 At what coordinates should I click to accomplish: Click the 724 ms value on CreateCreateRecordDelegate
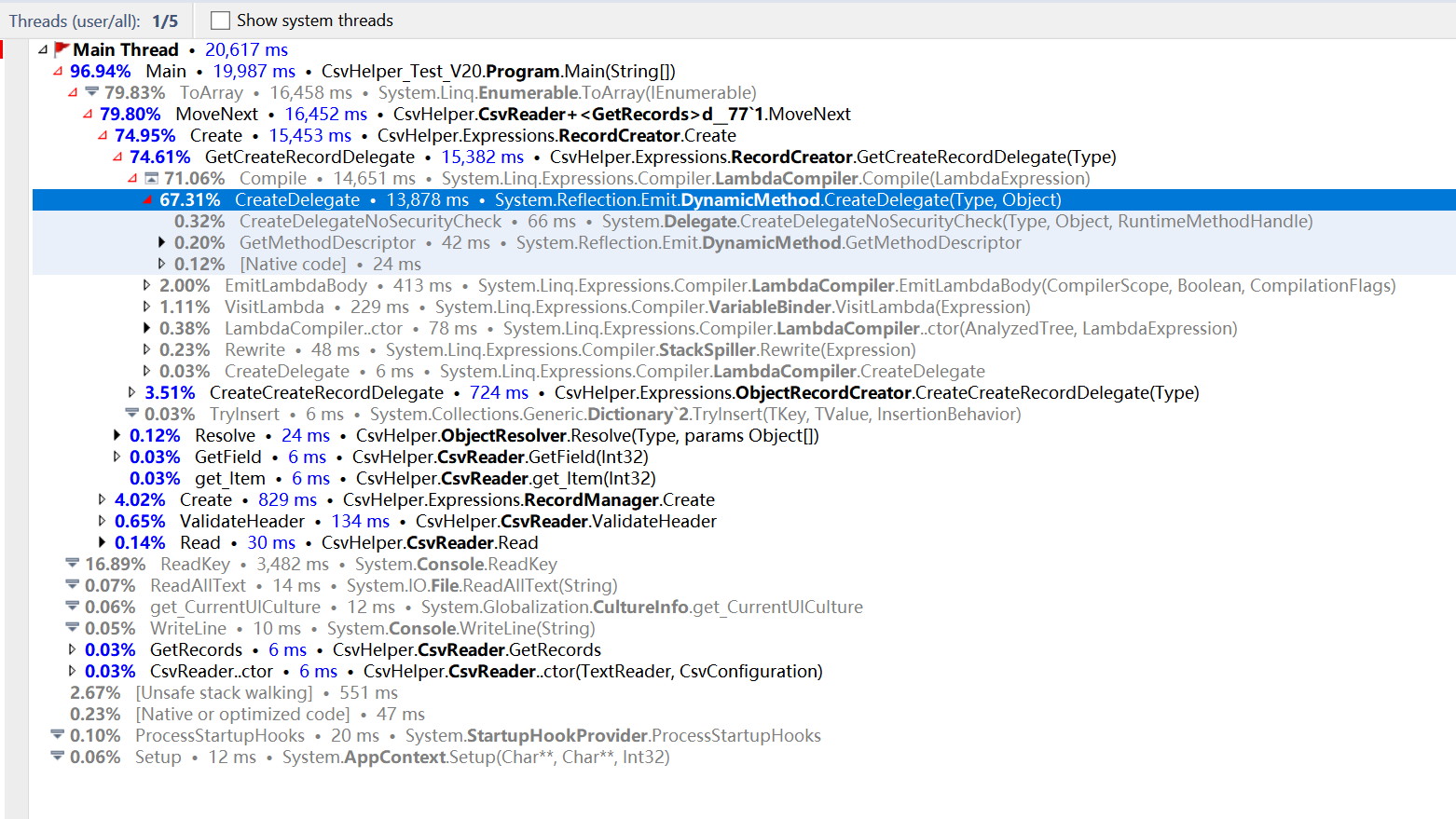coord(499,392)
